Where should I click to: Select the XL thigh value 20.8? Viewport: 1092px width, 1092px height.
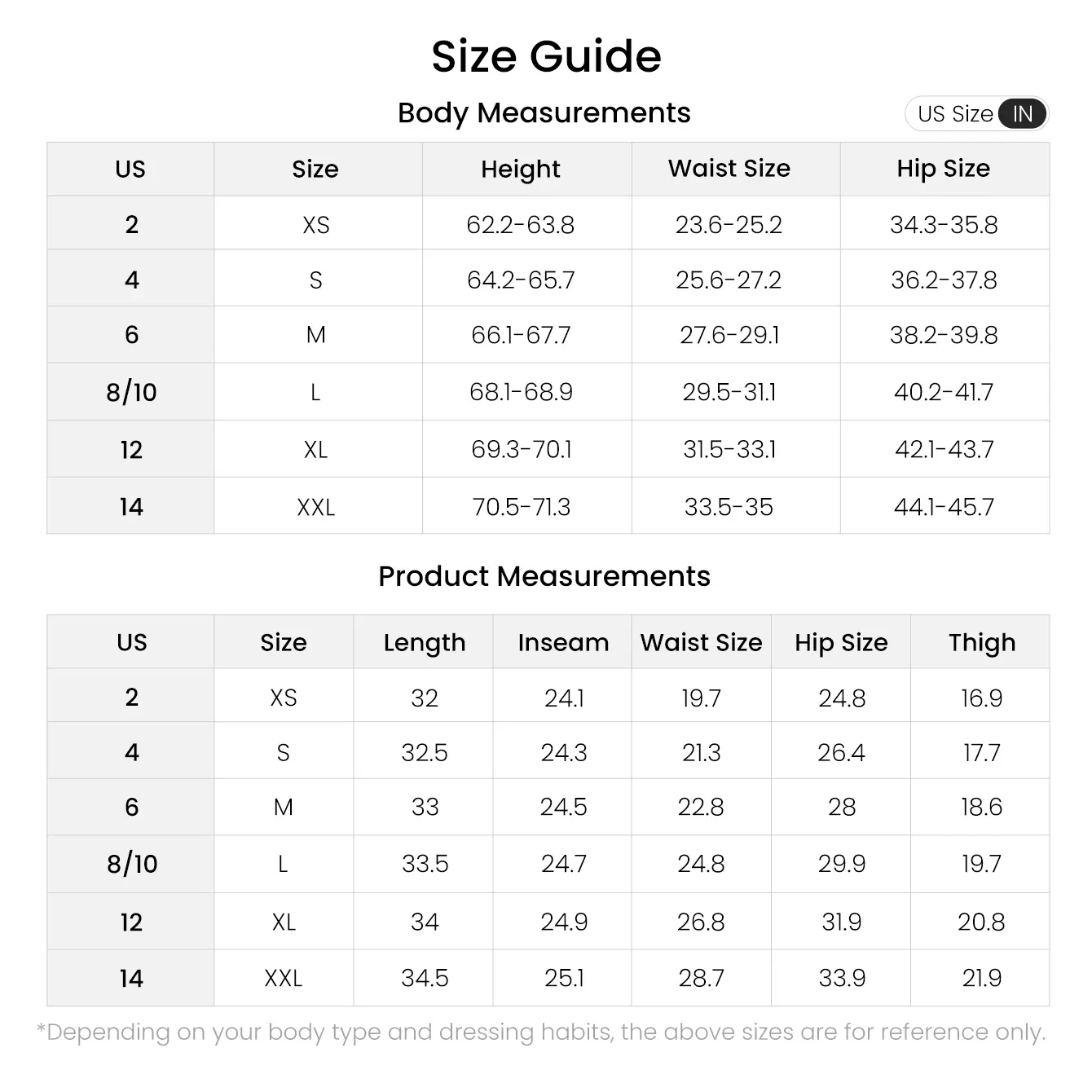981,922
